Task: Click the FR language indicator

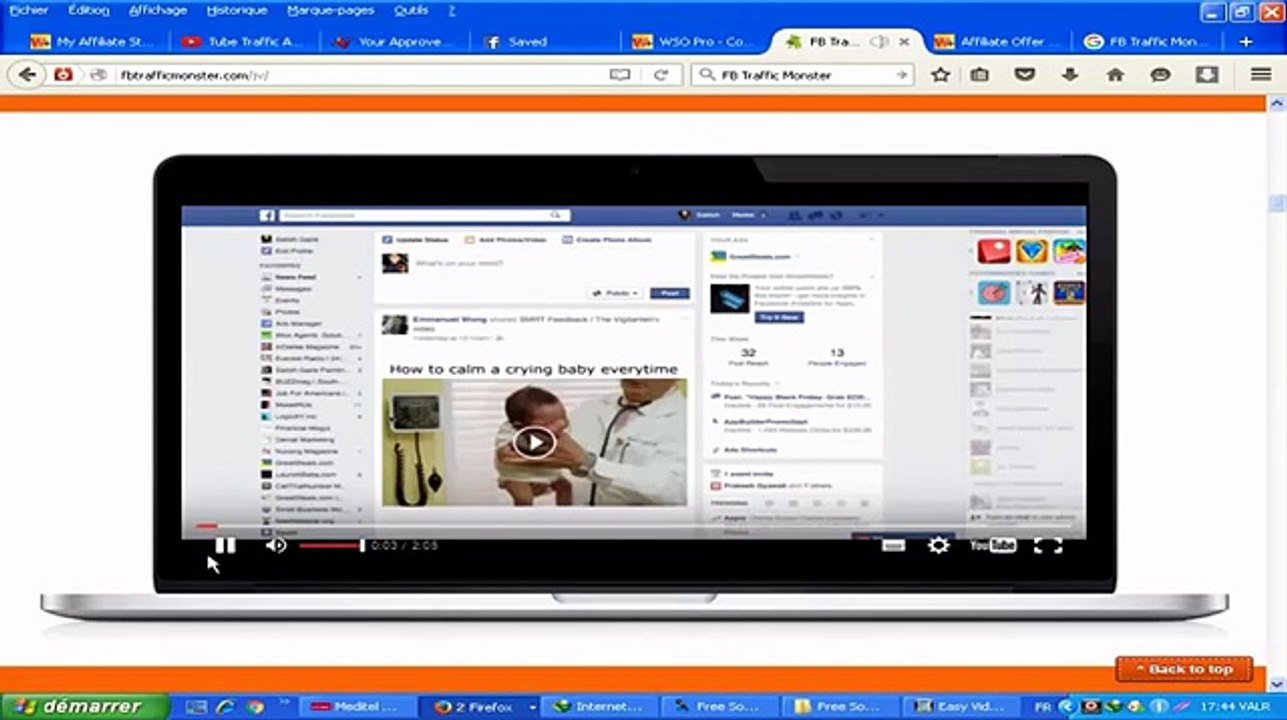Action: coord(1043,706)
